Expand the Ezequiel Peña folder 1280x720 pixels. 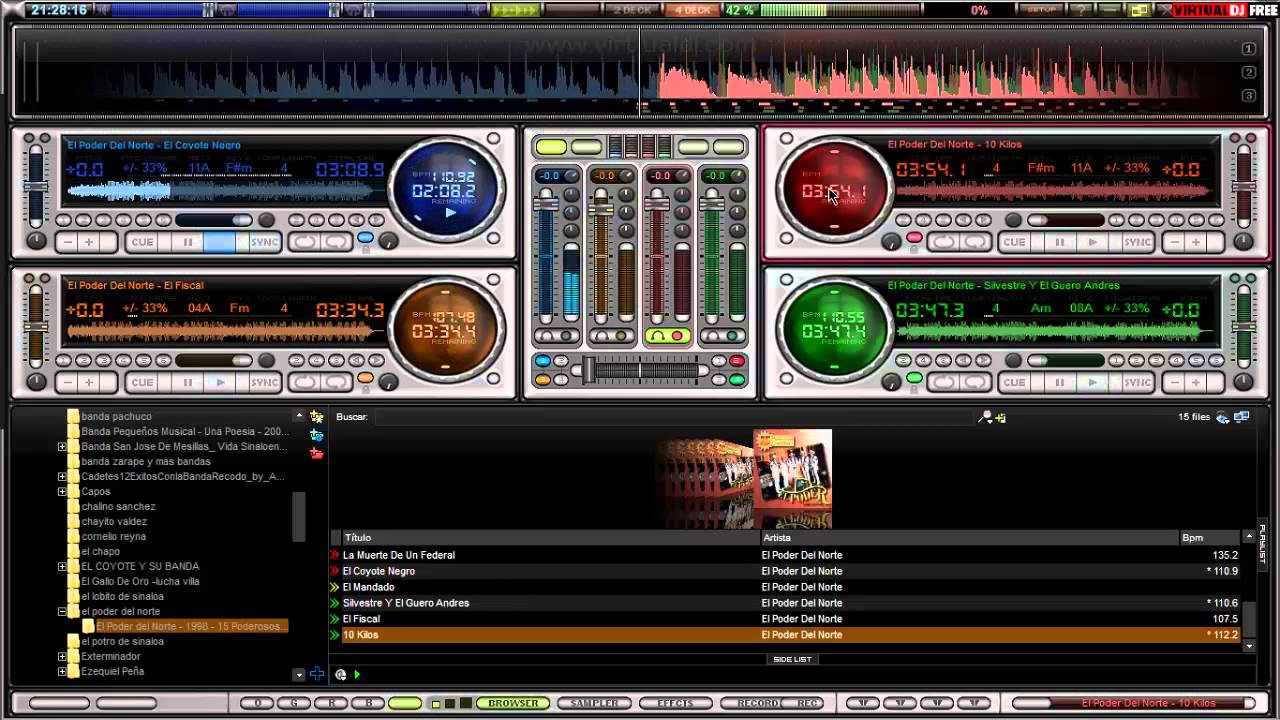click(x=62, y=671)
